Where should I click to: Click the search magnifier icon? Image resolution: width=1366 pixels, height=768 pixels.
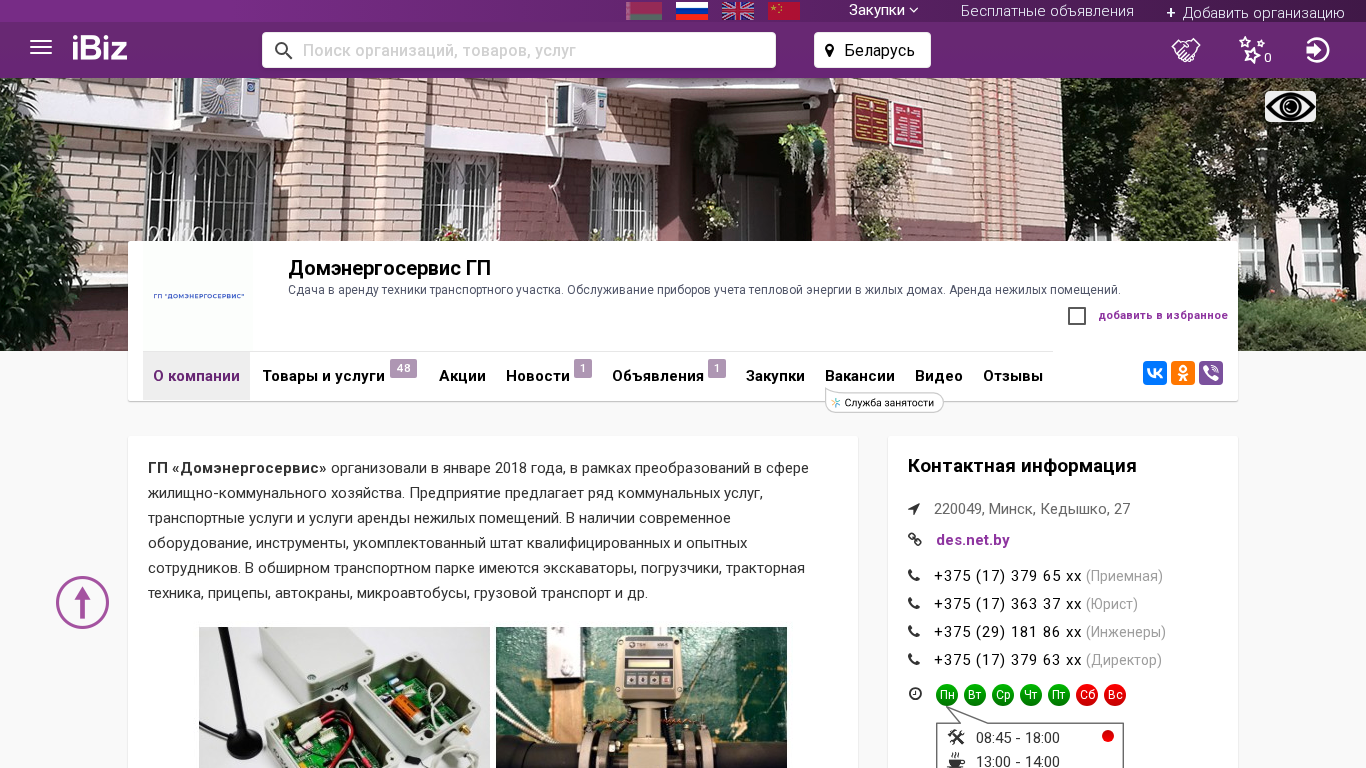[x=283, y=51]
